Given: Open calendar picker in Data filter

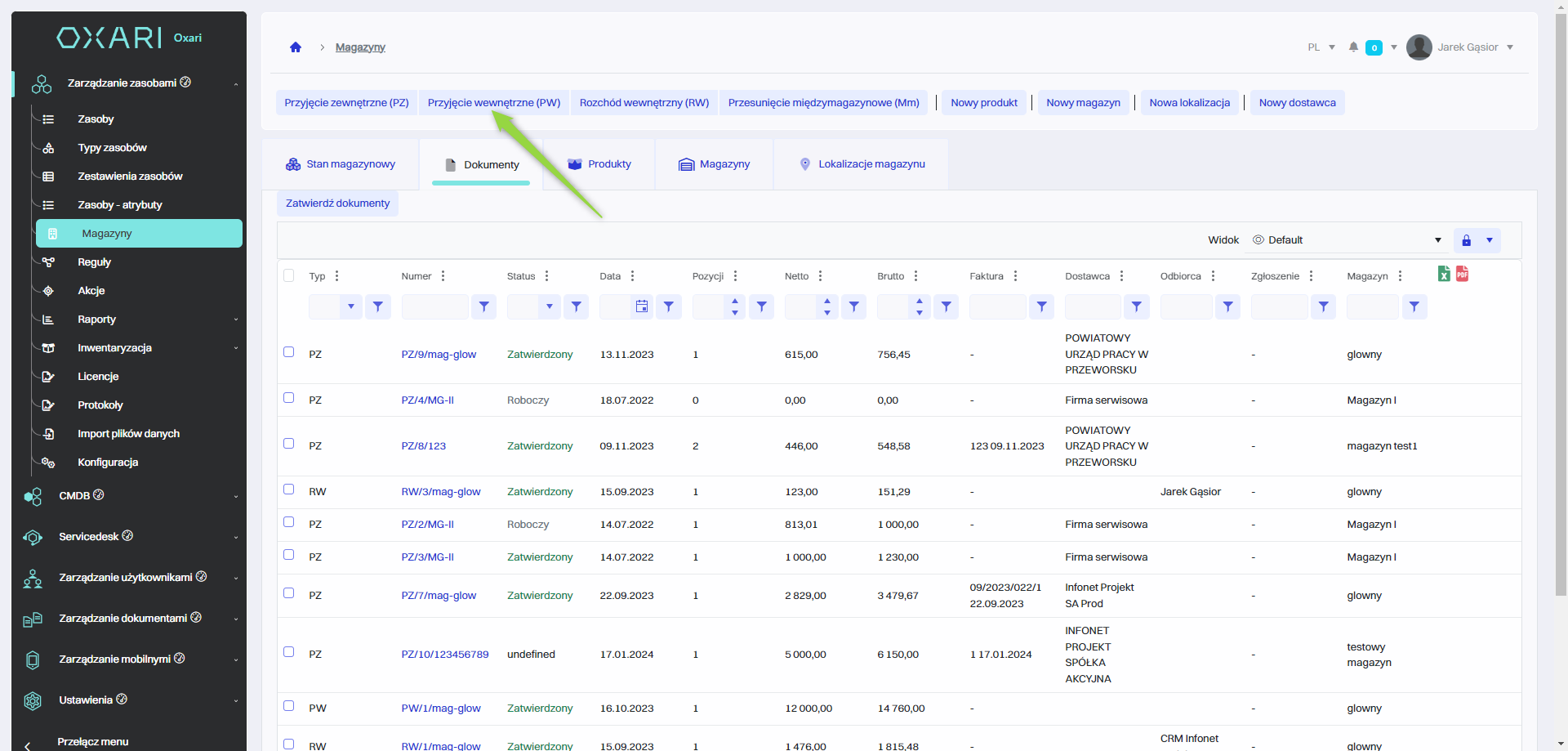Looking at the screenshot, I should pyautogui.click(x=642, y=306).
